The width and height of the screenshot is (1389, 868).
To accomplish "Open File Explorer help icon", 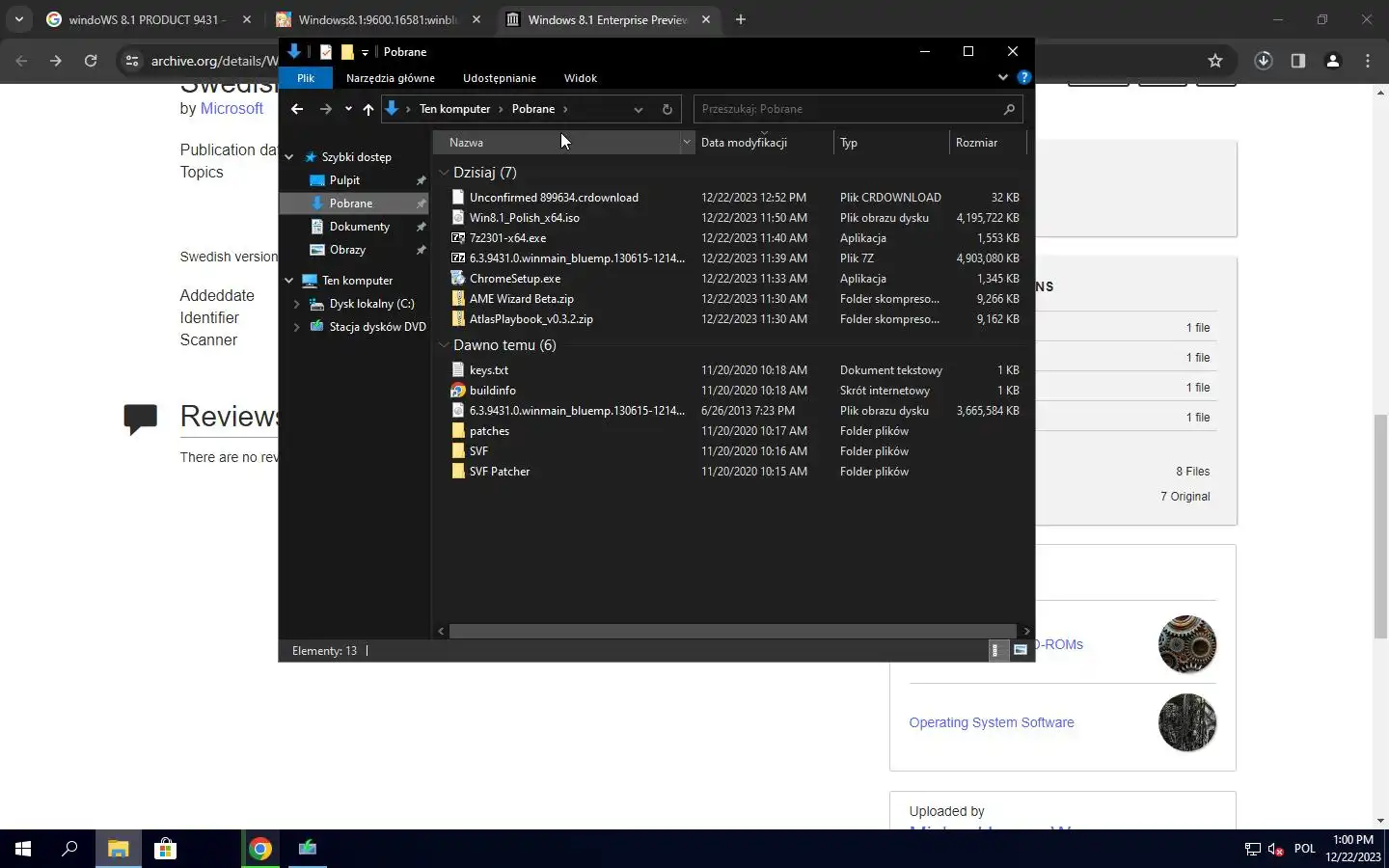I will (1024, 77).
